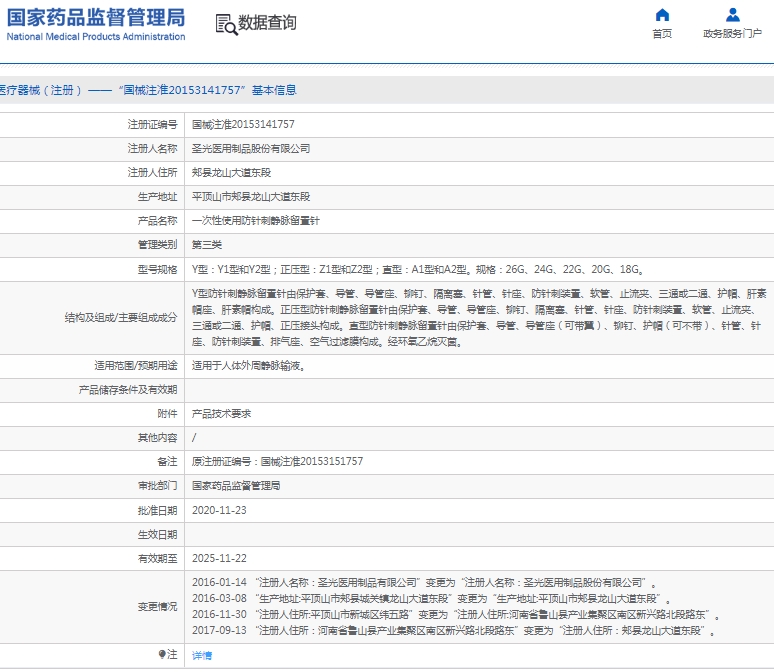Click the 生效日期 row label

pos(157,535)
